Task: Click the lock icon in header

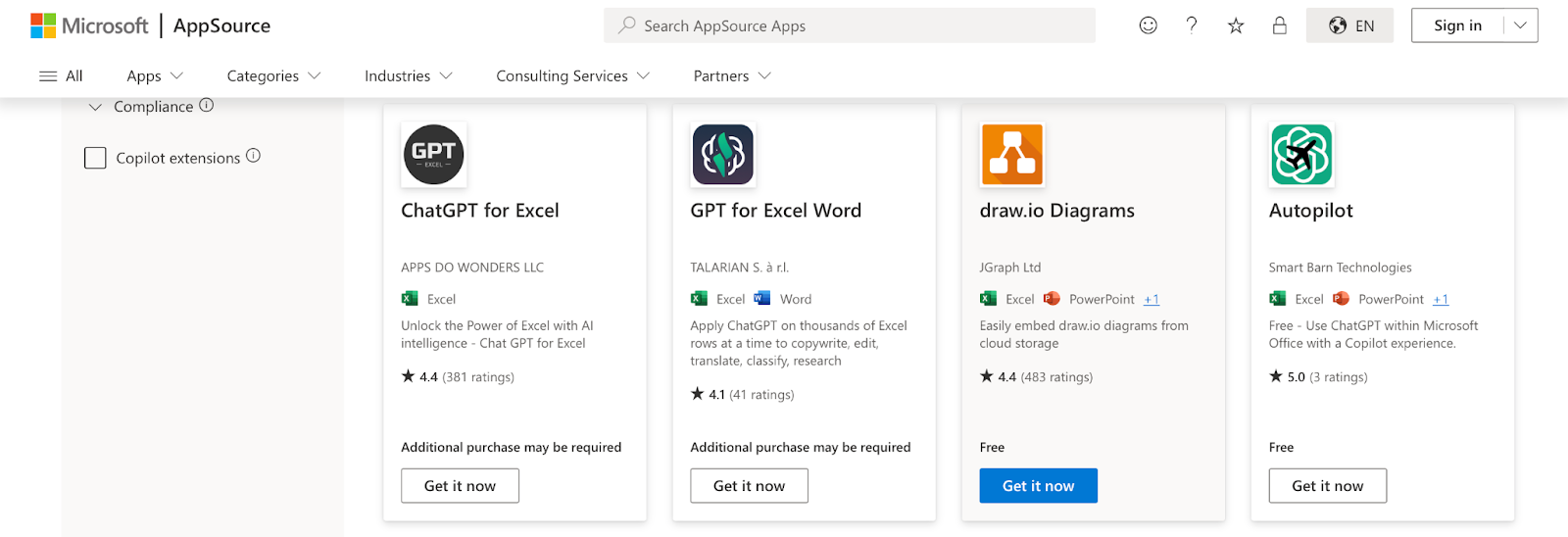Action: coord(1279,25)
